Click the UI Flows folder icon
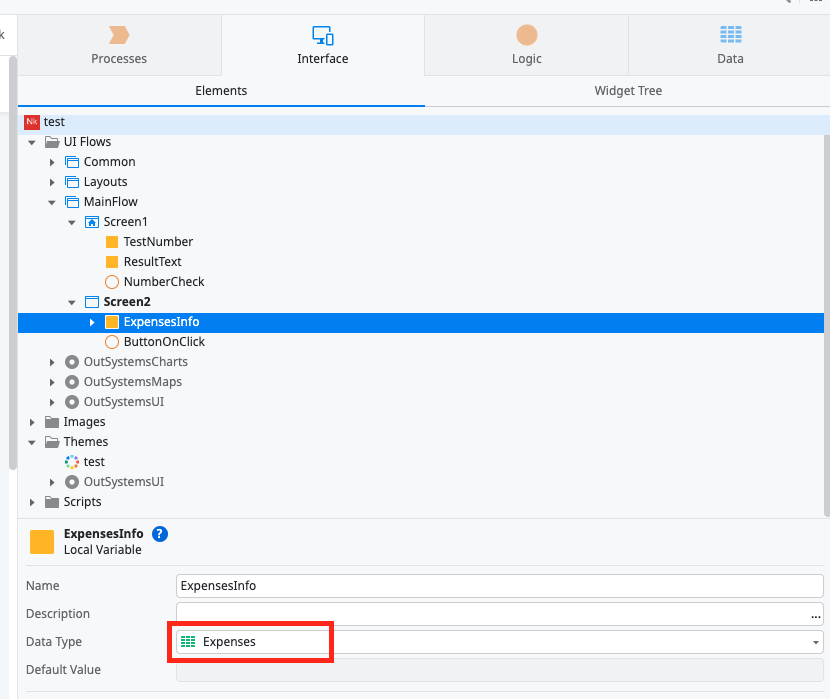The height and width of the screenshot is (699, 830). click(x=52, y=142)
